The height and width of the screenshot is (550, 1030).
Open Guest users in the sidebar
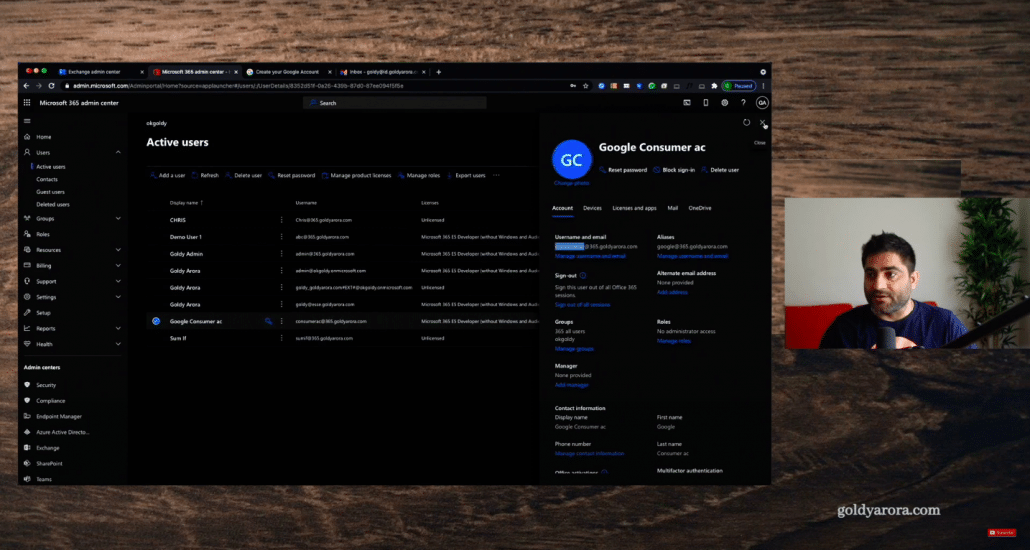50,192
